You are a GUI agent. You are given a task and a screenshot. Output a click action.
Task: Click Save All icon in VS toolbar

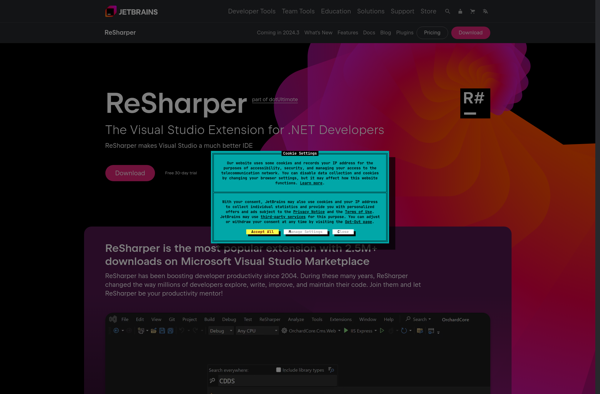coord(170,331)
